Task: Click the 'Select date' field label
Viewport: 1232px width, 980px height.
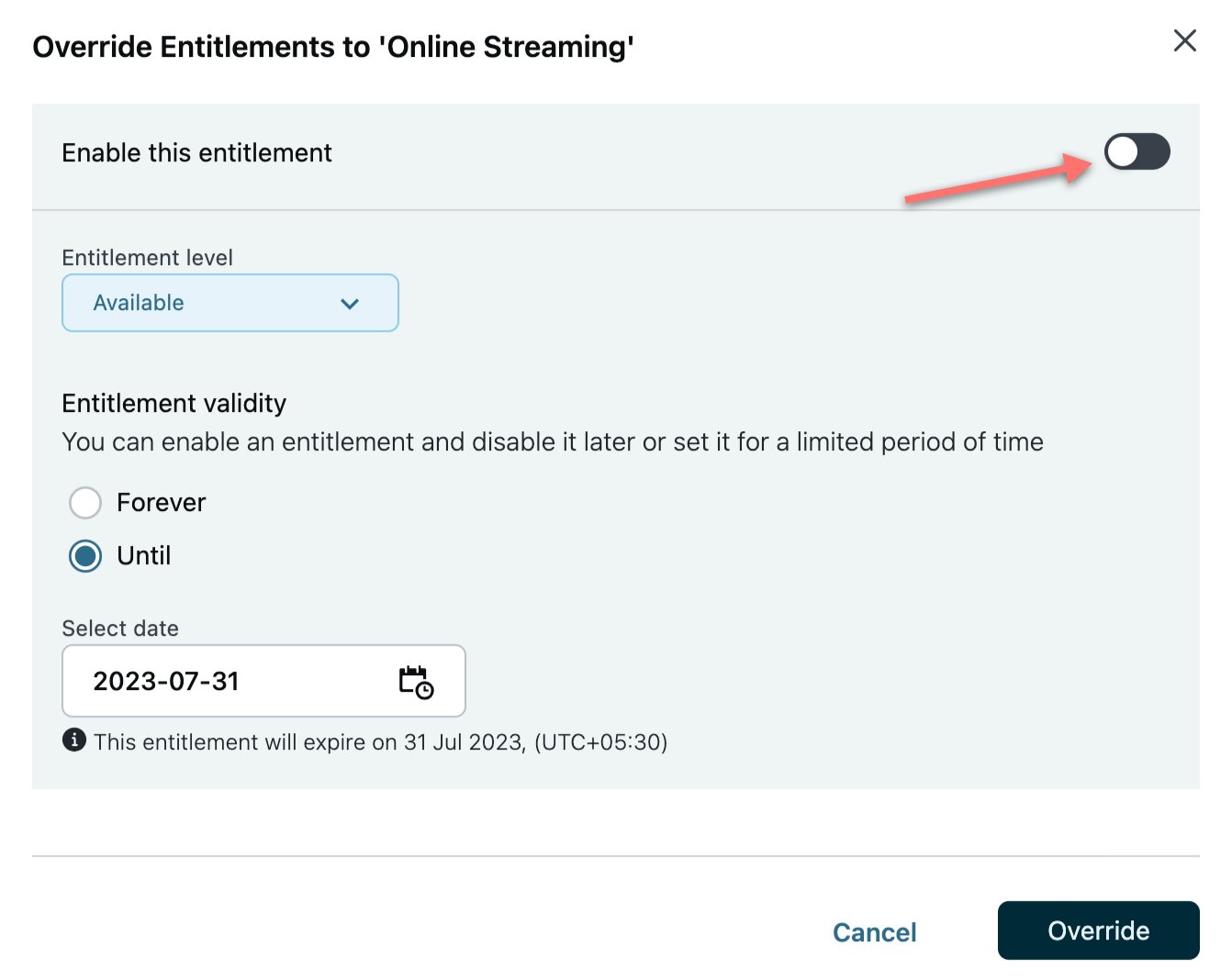Action: coord(120,629)
